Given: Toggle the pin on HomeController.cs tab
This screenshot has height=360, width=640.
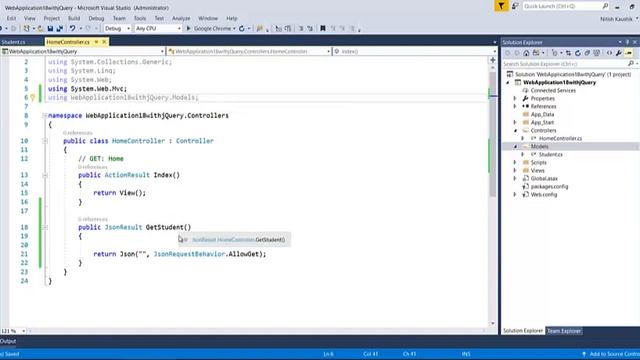Looking at the screenshot, I should click(96, 42).
